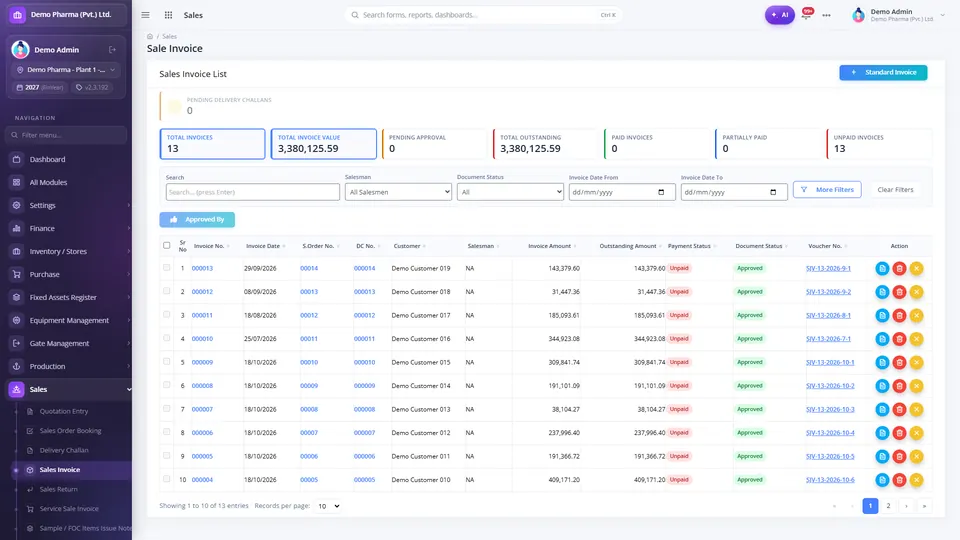Screen dimensions: 960x540
Task: Click the Filter menu sidebar field
Action: pyautogui.click(x=66, y=135)
